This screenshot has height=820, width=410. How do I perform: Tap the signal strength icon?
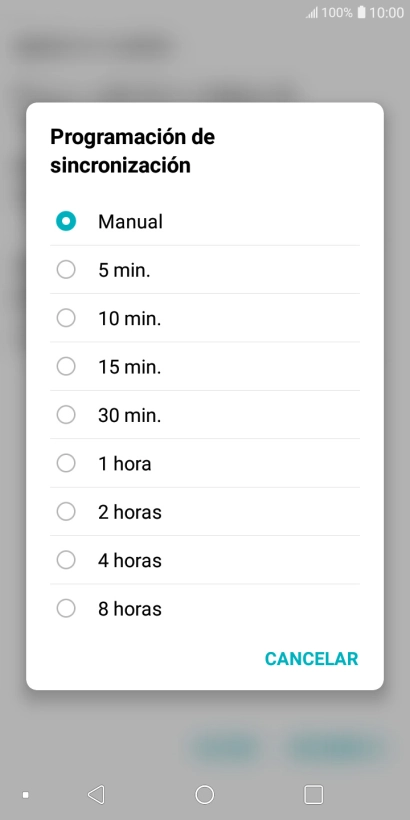pos(312,13)
